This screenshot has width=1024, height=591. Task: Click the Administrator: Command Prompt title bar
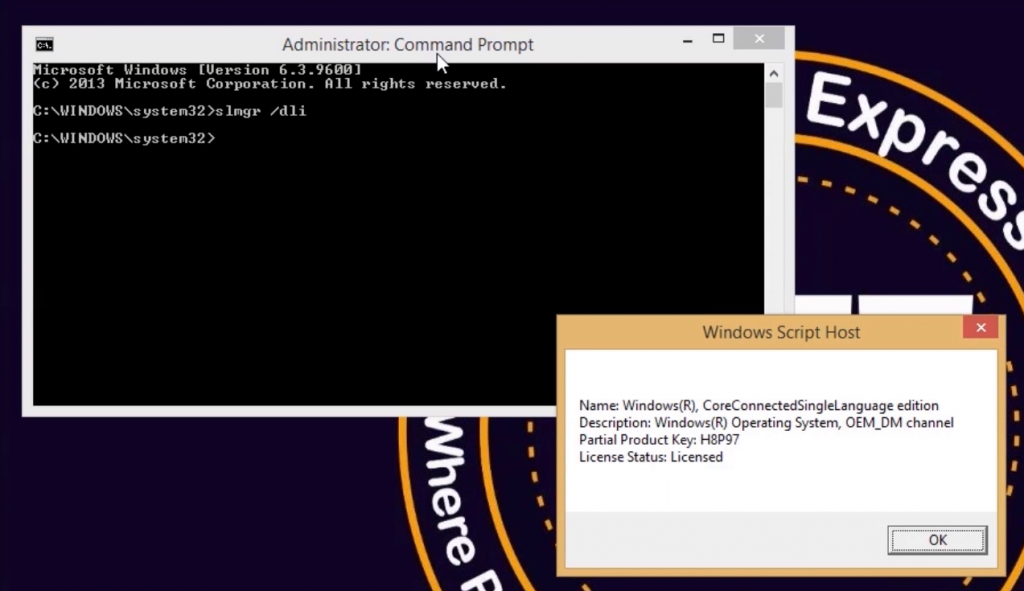click(x=408, y=44)
